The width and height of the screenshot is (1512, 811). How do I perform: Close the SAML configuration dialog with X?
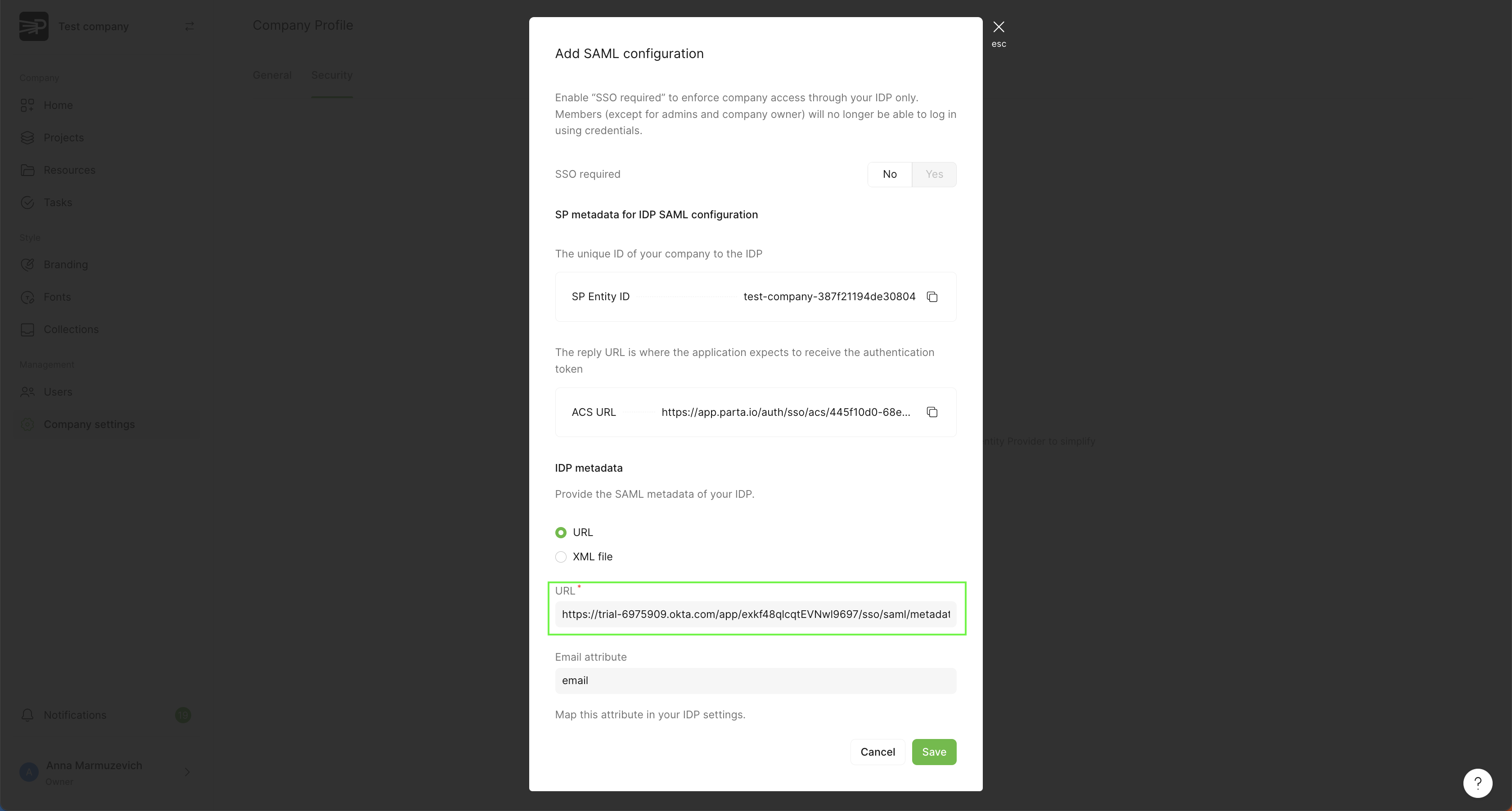998,27
